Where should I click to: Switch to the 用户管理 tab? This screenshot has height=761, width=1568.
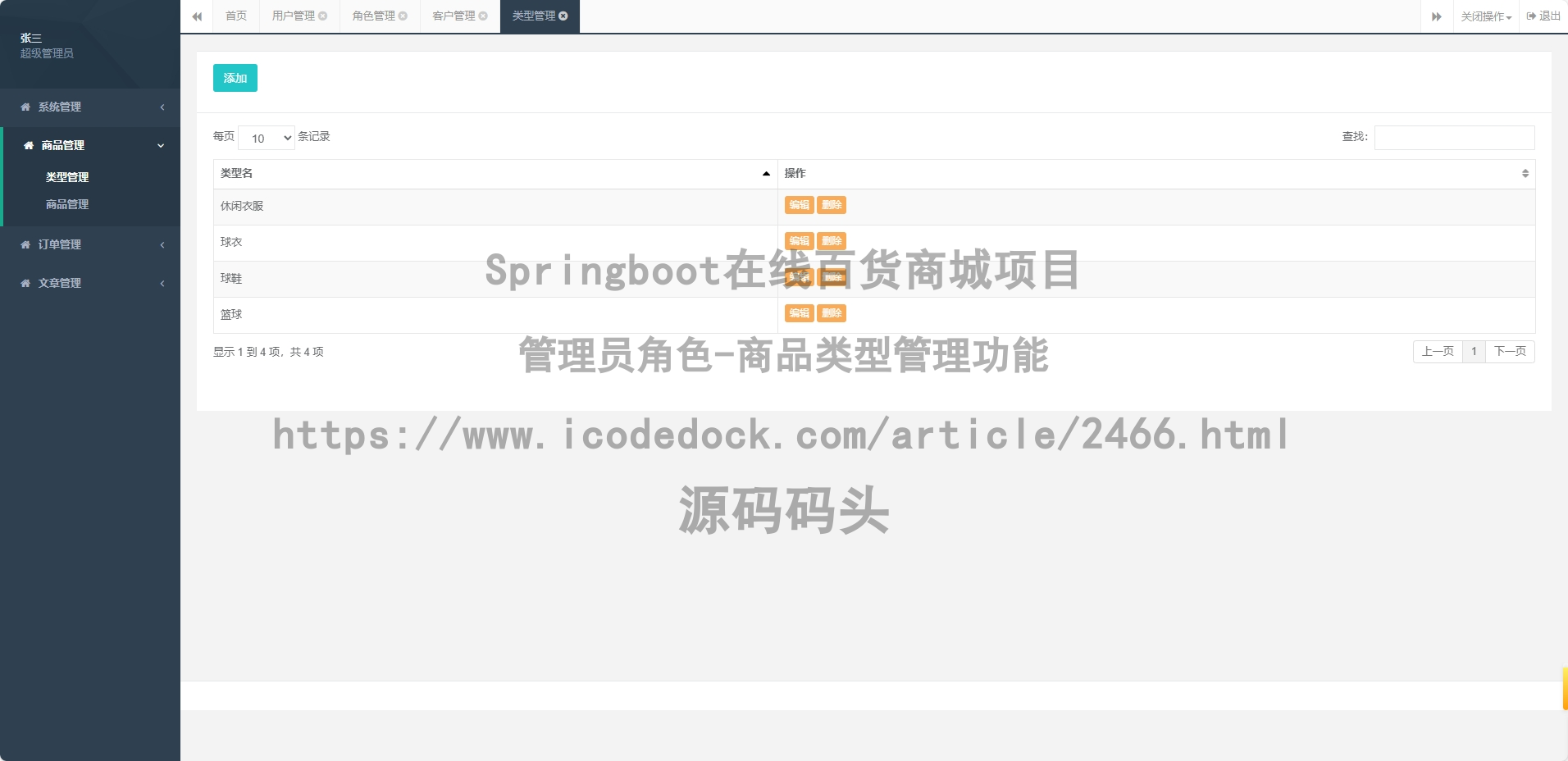coord(294,16)
